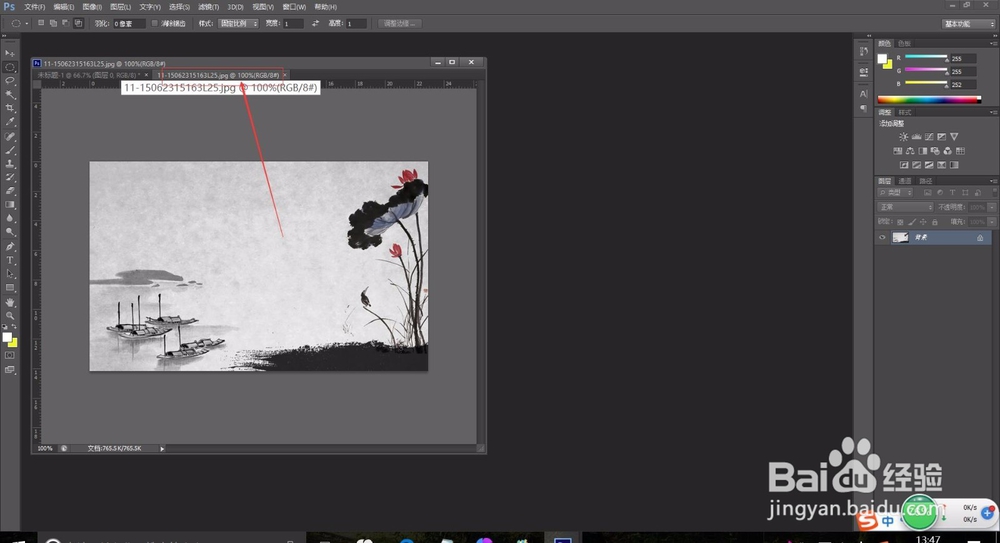This screenshot has height=543, width=1000.
Task: Select the Gradient tool
Action: (x=10, y=205)
